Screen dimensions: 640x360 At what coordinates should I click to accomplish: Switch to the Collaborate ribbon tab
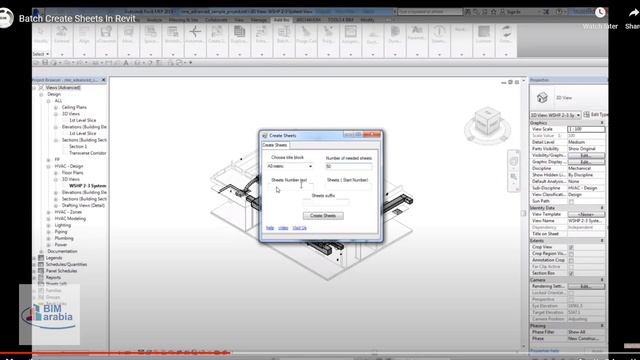216,20
